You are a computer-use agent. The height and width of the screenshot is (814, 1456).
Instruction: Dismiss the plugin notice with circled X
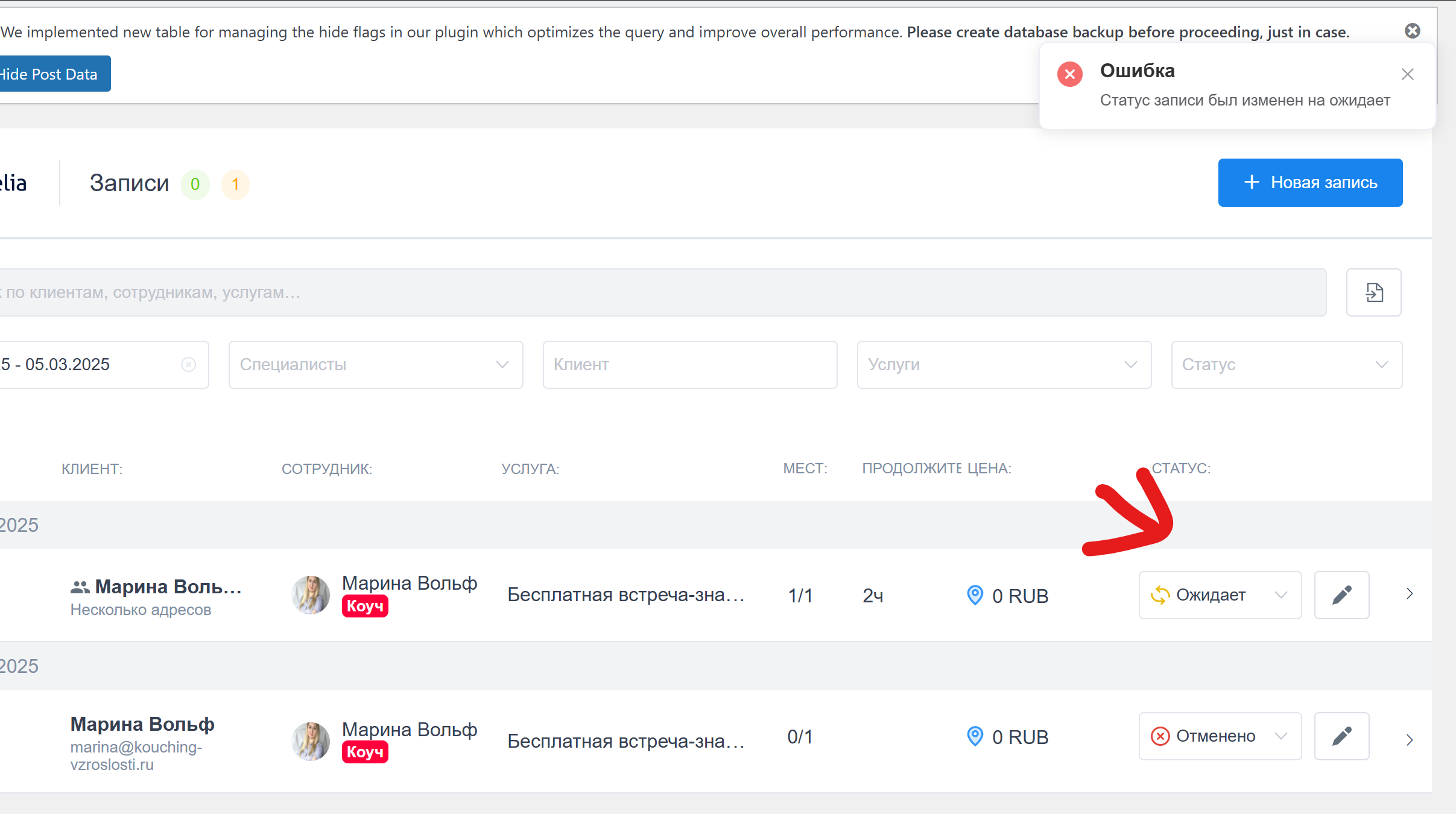click(1412, 31)
